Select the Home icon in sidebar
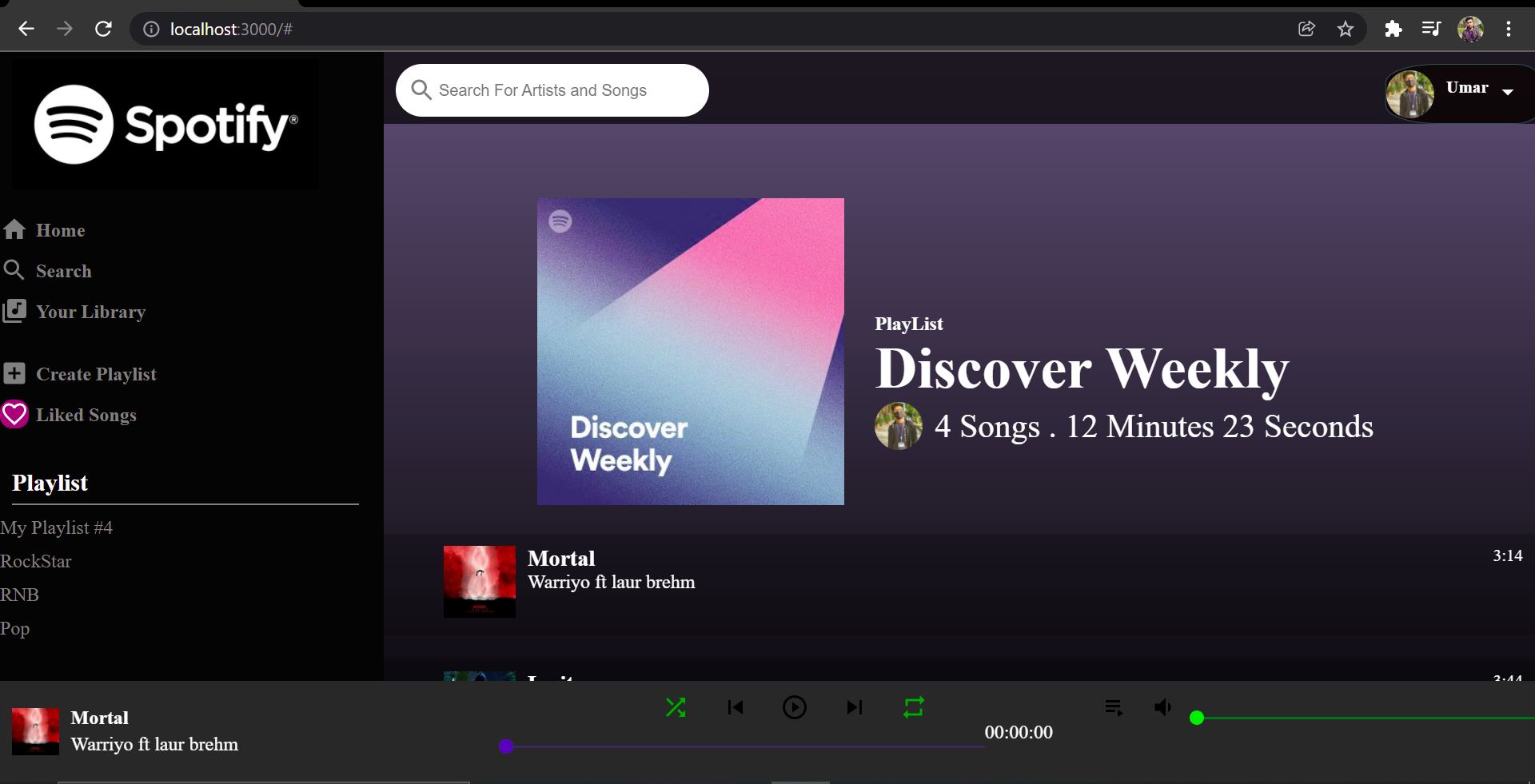 (x=14, y=230)
